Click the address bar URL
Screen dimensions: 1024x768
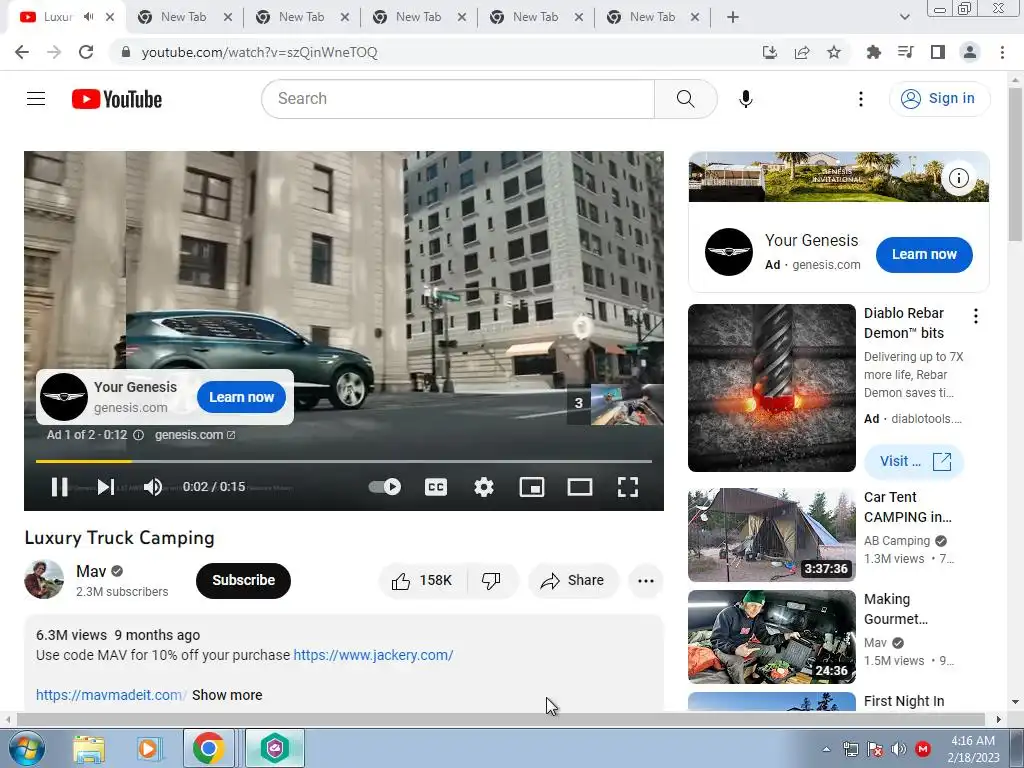tap(259, 52)
